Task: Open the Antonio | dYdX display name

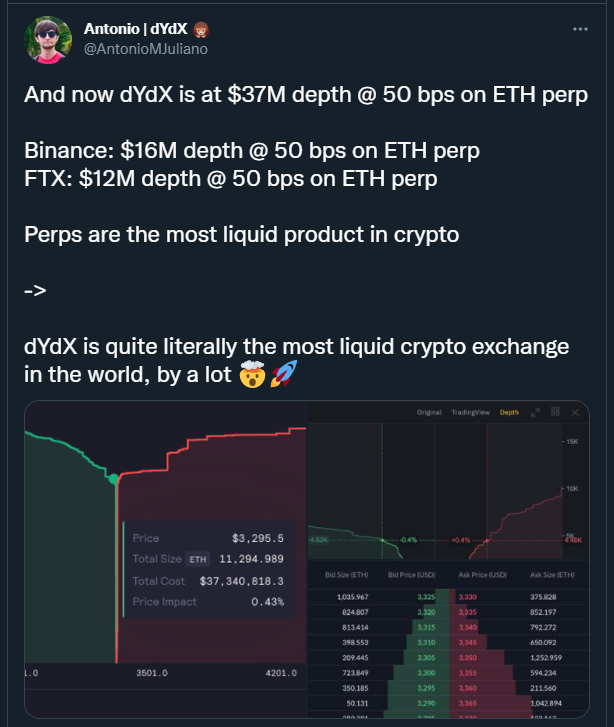Action: 135,29
